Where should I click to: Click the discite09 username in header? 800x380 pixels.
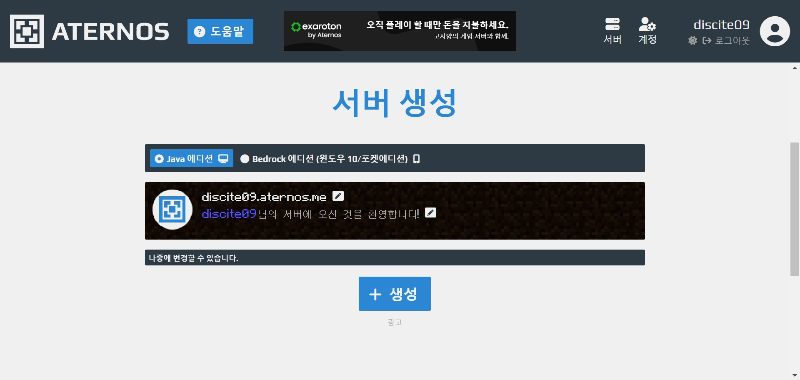point(721,24)
